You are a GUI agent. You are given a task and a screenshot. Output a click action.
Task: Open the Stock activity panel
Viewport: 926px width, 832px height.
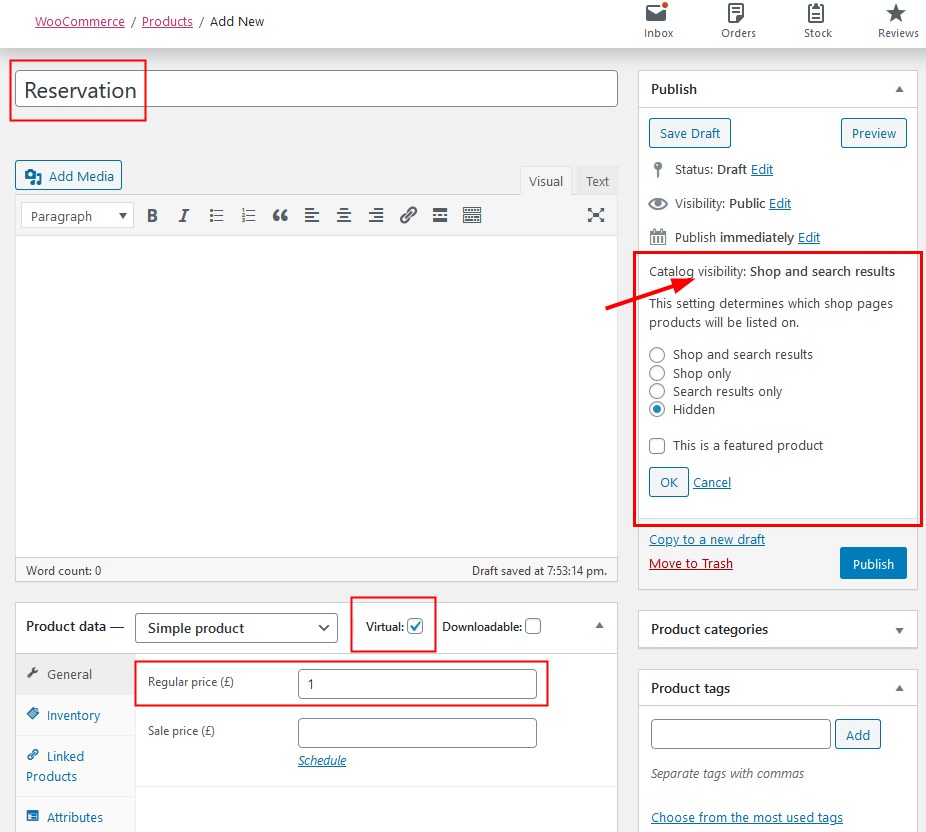click(x=817, y=21)
